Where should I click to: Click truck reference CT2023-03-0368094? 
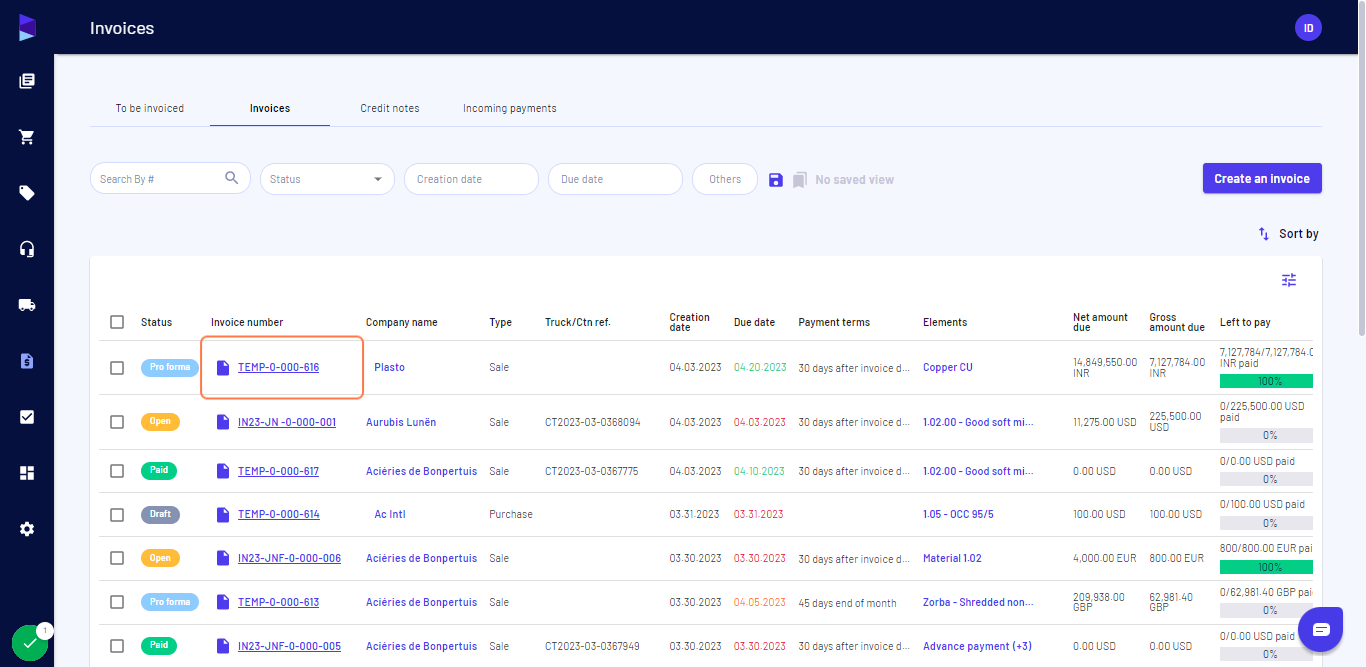pos(593,422)
